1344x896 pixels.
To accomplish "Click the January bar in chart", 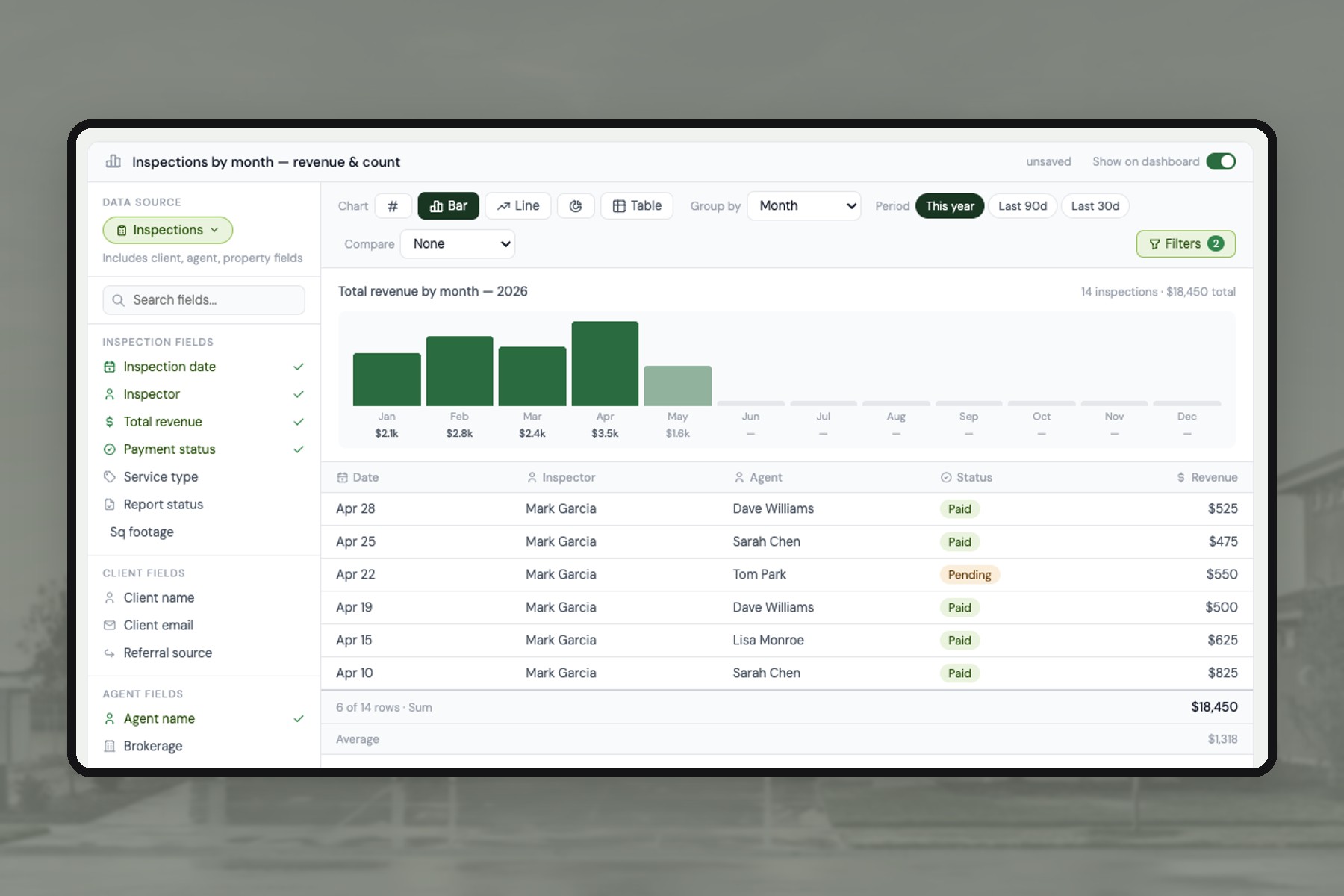I will click(387, 379).
